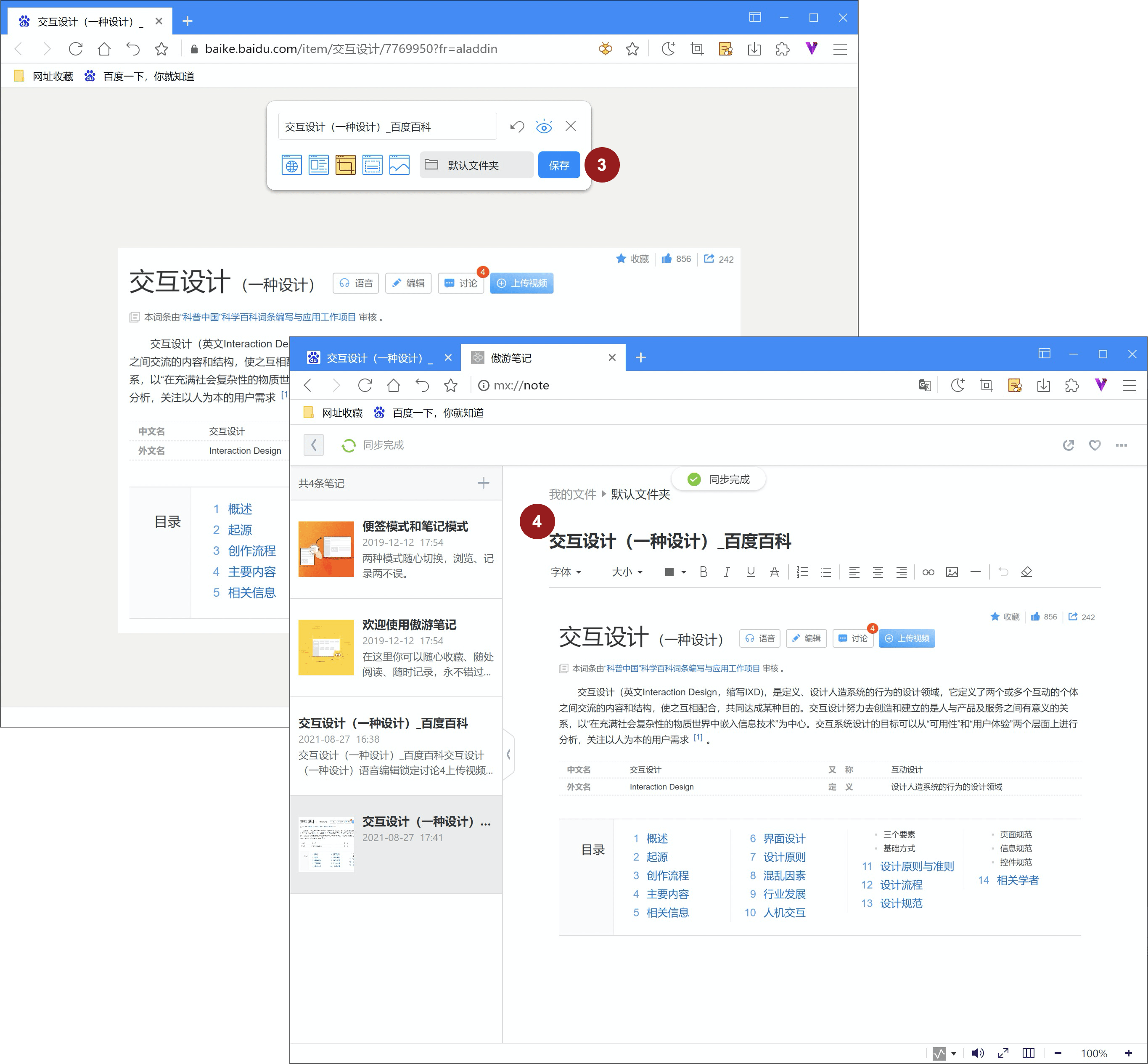Toggle bold formatting in note editor
Image resolution: width=1148 pixels, height=1064 pixels.
[x=704, y=572]
